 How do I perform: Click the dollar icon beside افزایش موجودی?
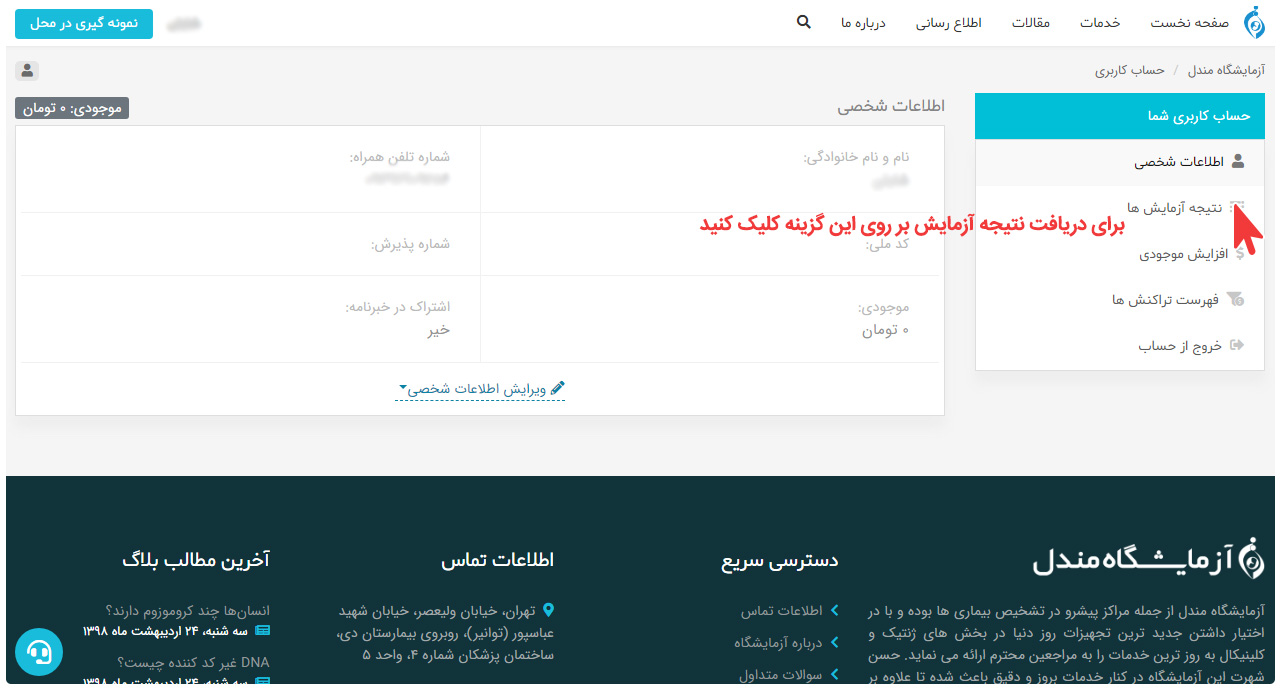coord(1240,254)
